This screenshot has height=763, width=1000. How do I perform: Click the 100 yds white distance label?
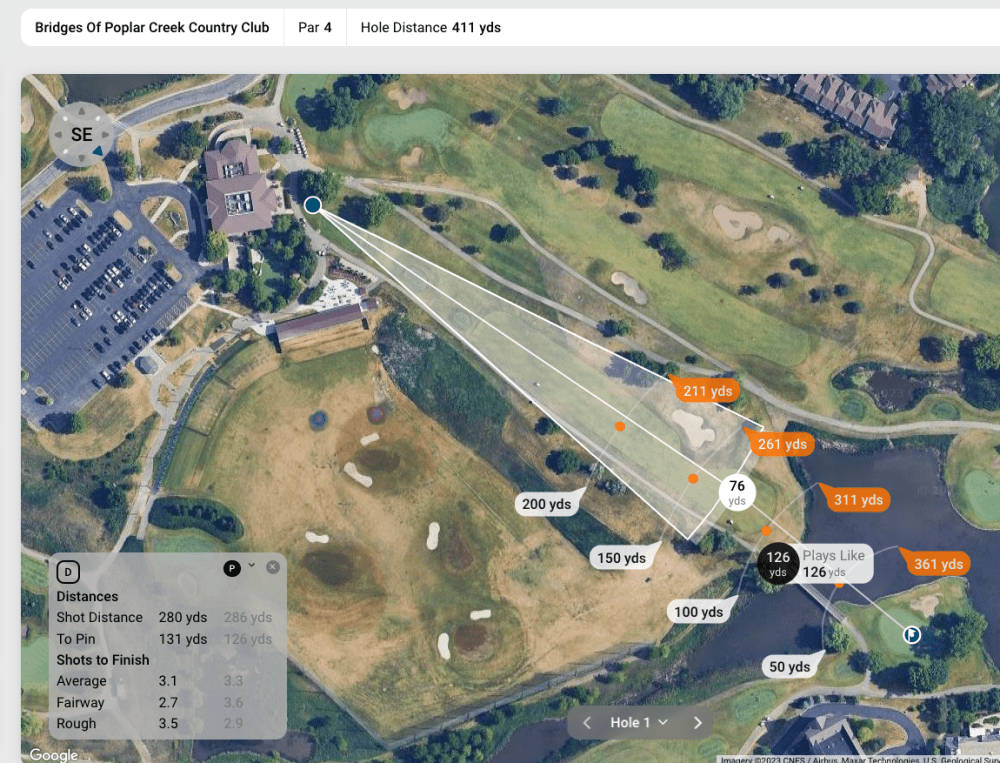click(x=698, y=612)
